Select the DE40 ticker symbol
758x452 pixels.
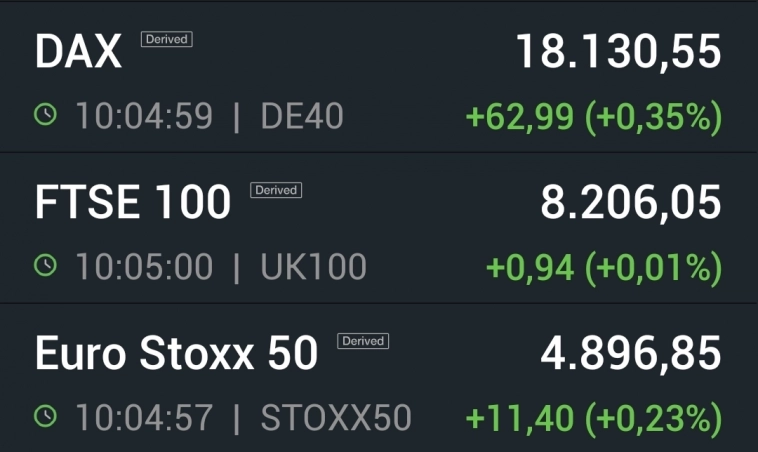301,117
